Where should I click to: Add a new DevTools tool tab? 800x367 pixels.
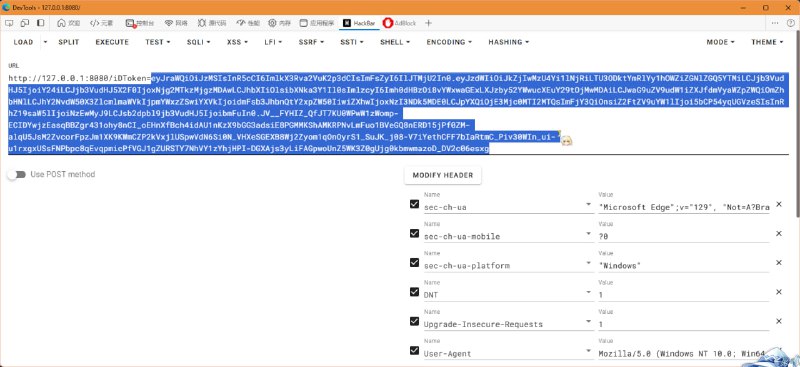pyautogui.click(x=429, y=23)
